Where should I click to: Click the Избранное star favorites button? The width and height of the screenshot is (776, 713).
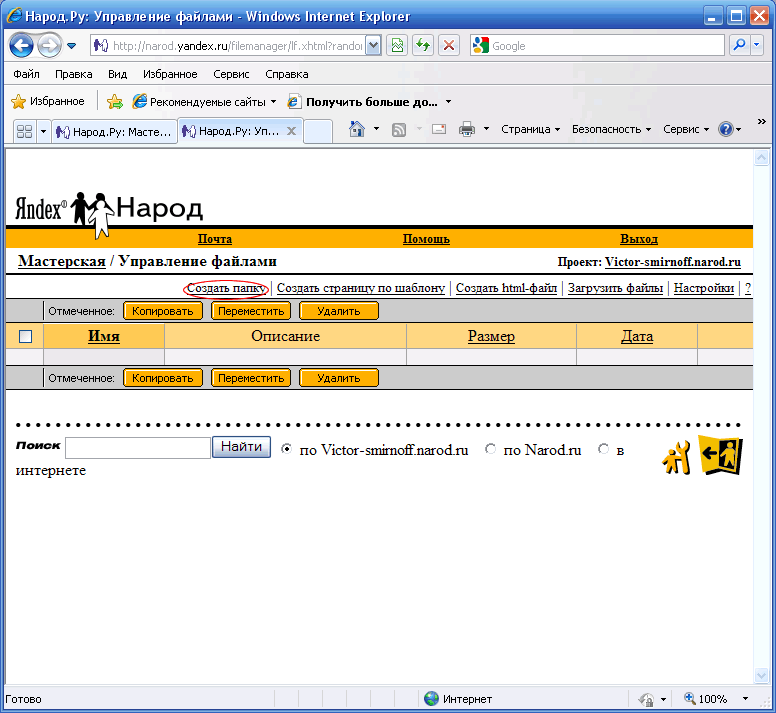click(x=48, y=101)
